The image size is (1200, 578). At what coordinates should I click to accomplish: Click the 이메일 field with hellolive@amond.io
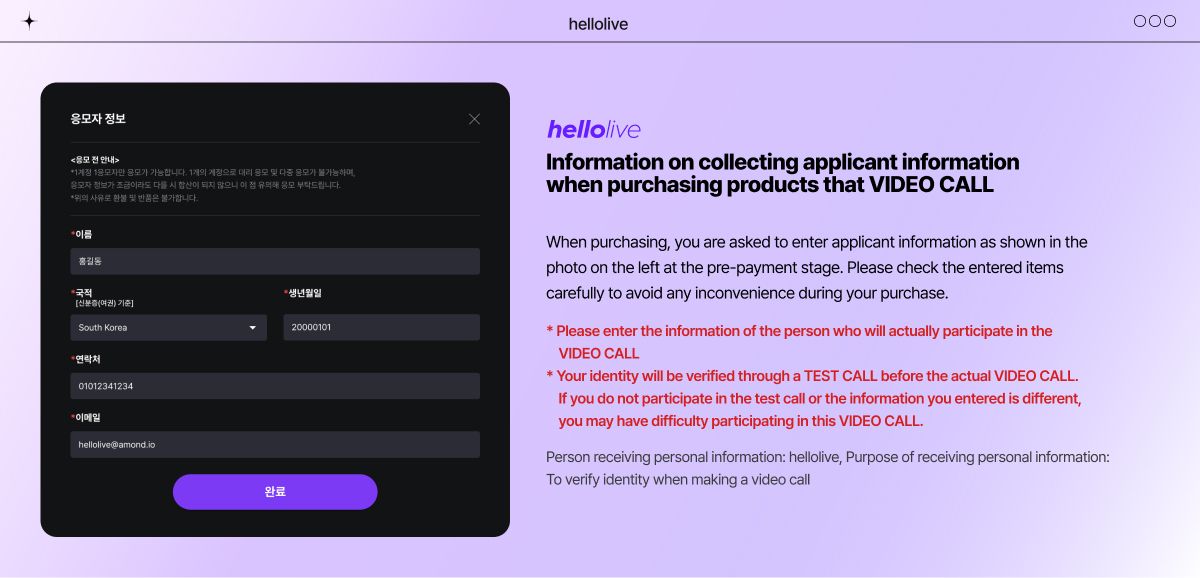click(x=275, y=444)
